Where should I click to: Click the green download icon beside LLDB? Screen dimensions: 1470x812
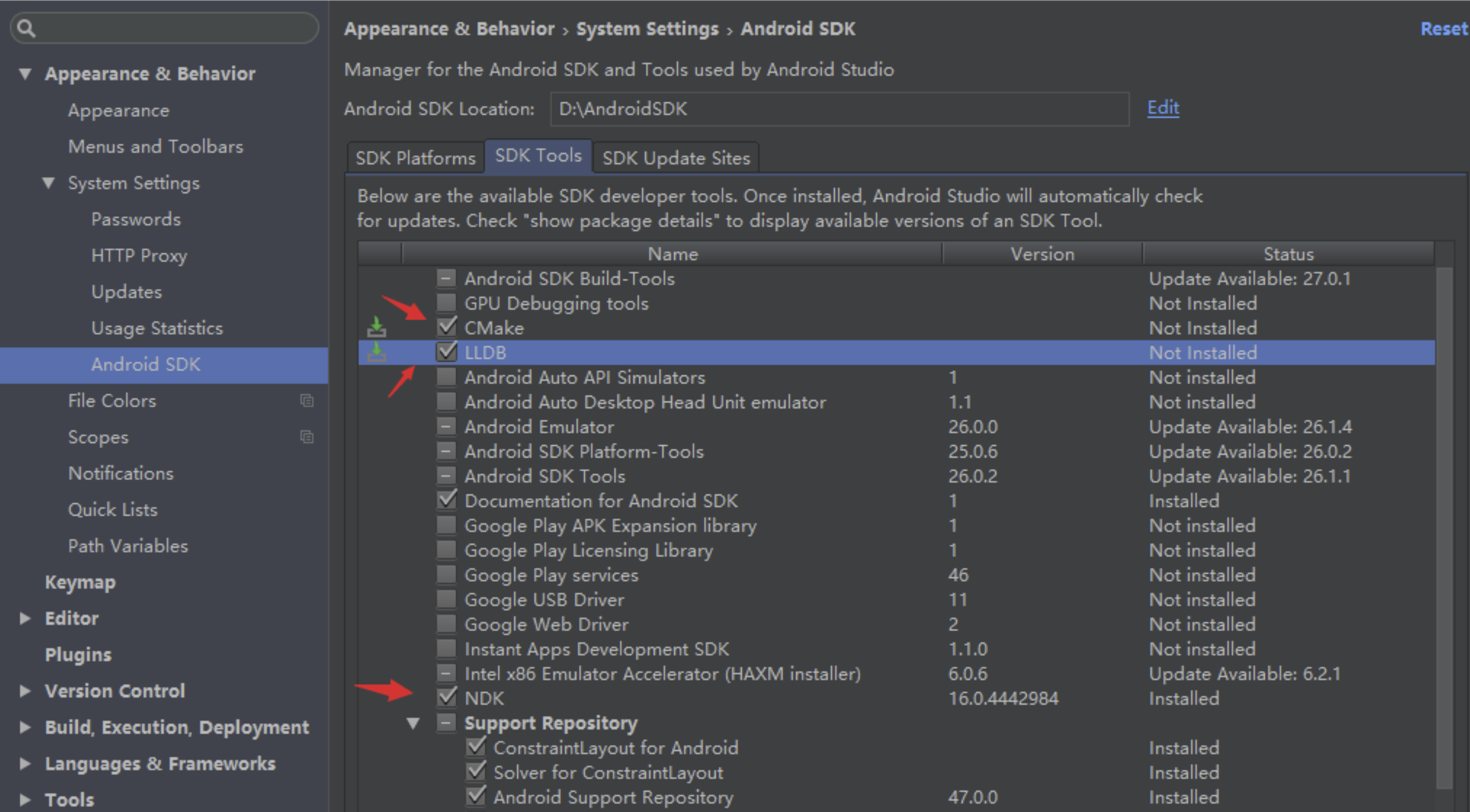pyautogui.click(x=377, y=352)
